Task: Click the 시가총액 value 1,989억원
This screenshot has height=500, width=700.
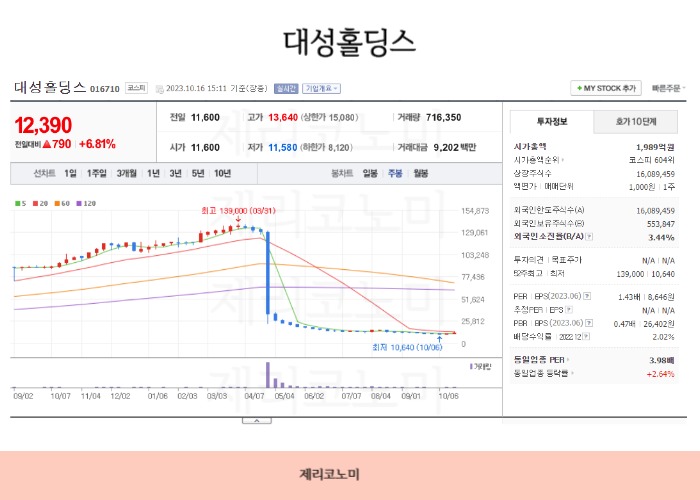Action: coord(655,147)
